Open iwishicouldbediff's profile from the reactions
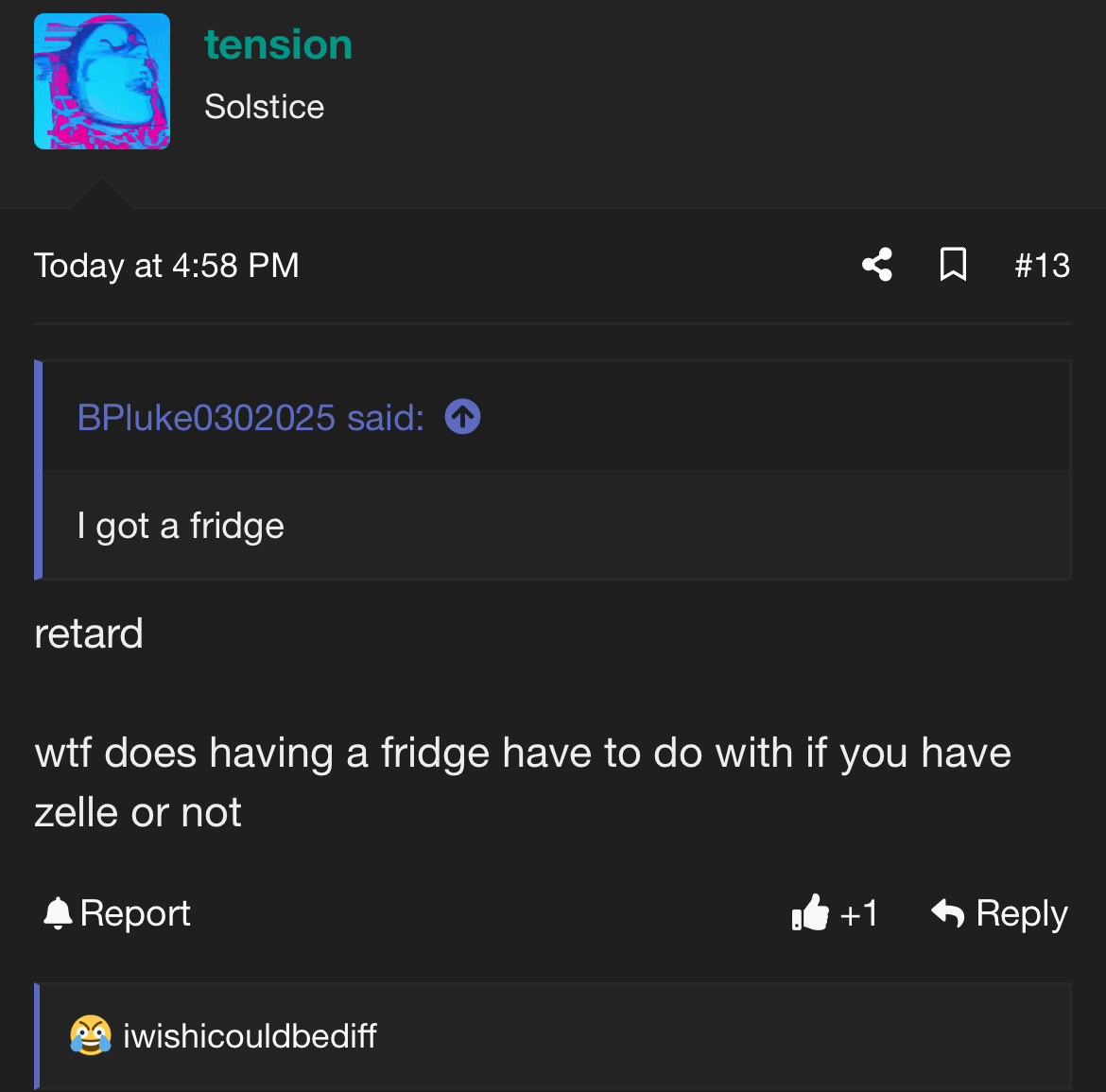1106x1092 pixels. pos(250,1036)
